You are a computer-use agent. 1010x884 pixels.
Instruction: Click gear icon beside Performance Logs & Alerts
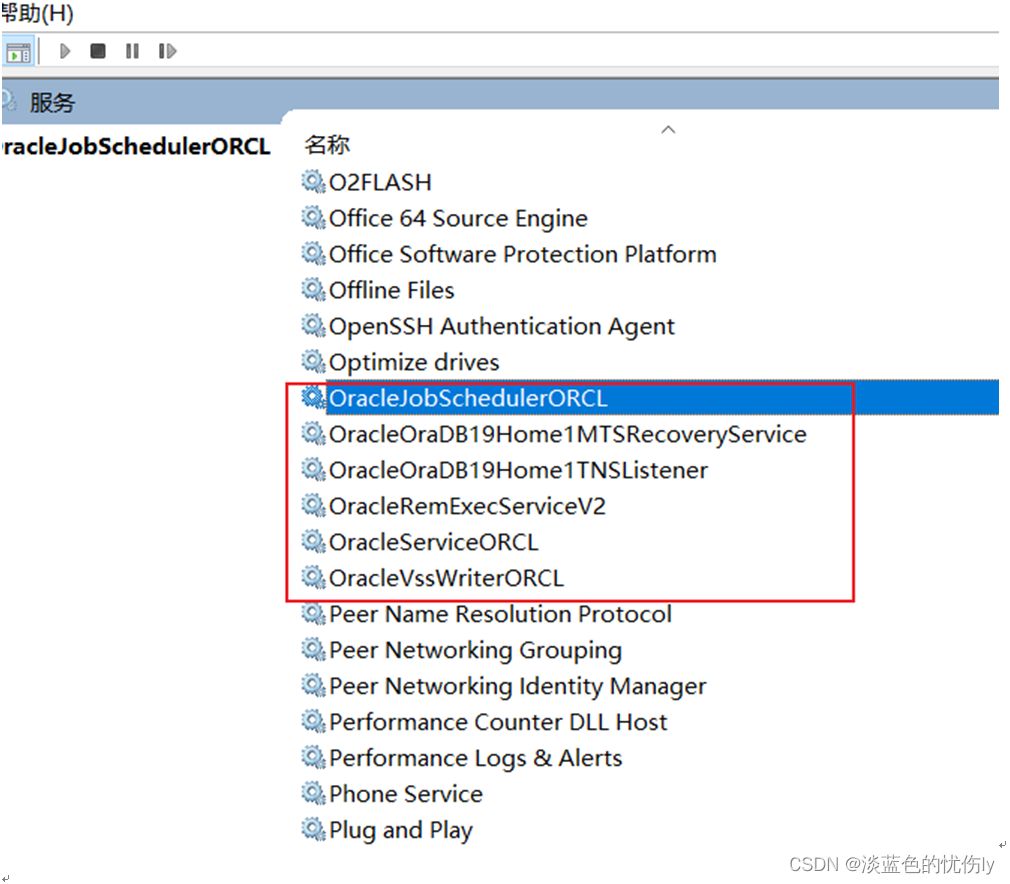point(314,758)
